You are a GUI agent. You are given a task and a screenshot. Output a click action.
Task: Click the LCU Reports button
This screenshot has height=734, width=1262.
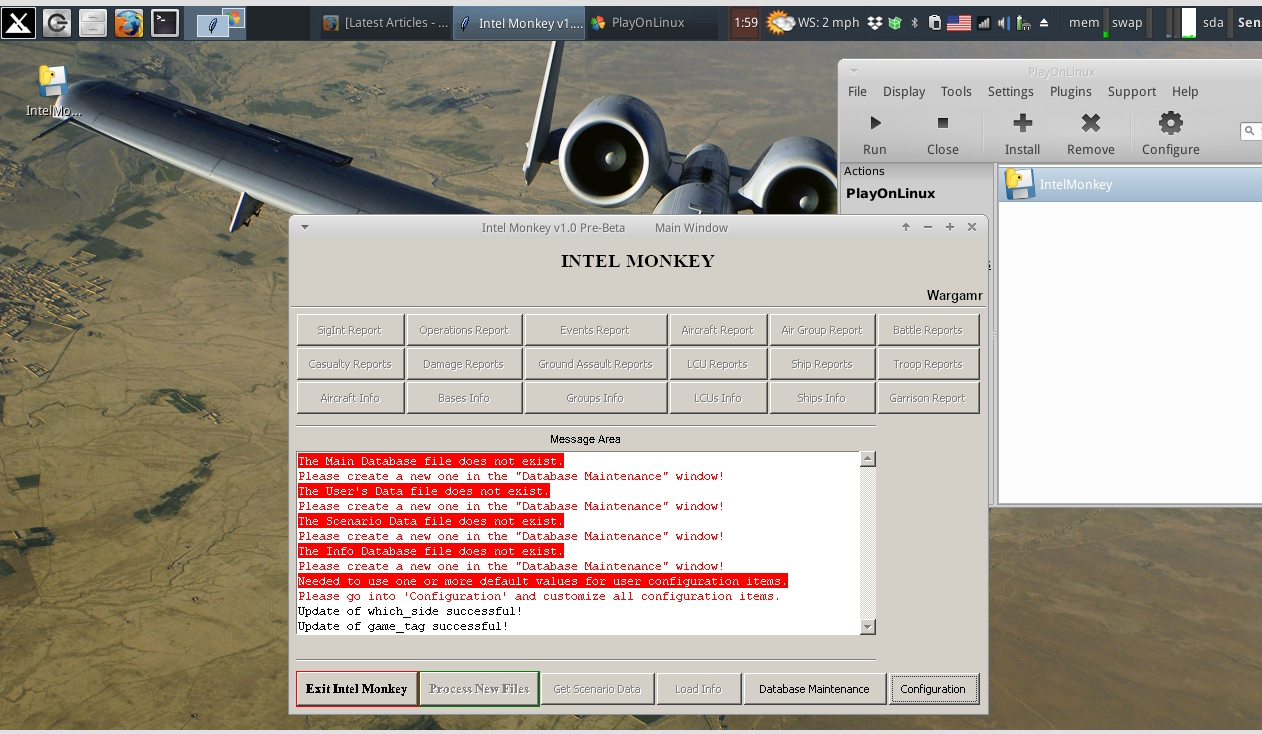[717, 364]
